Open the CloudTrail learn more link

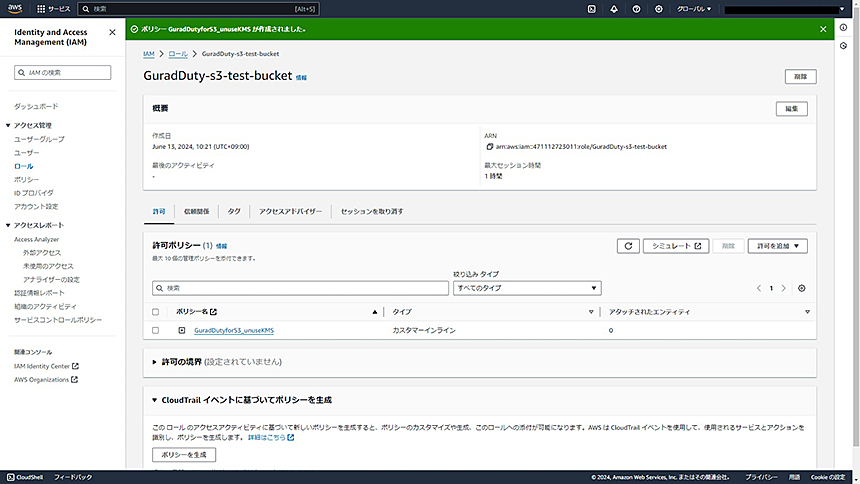(x=271, y=437)
